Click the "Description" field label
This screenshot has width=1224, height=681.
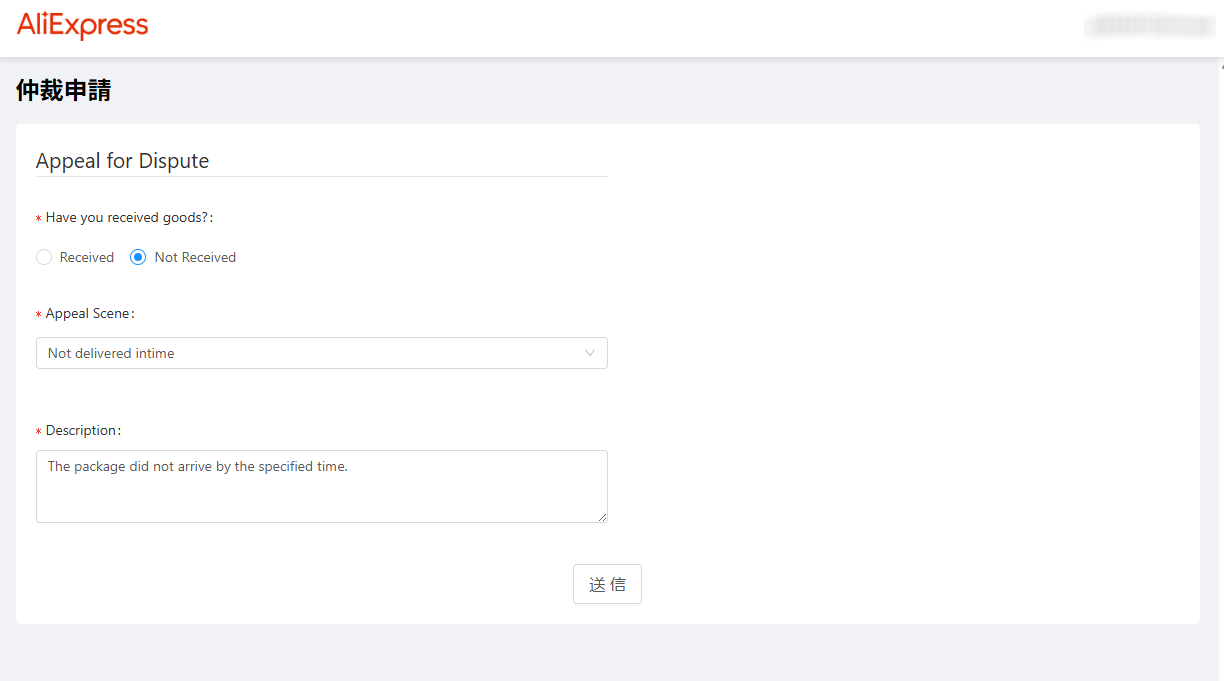(83, 430)
